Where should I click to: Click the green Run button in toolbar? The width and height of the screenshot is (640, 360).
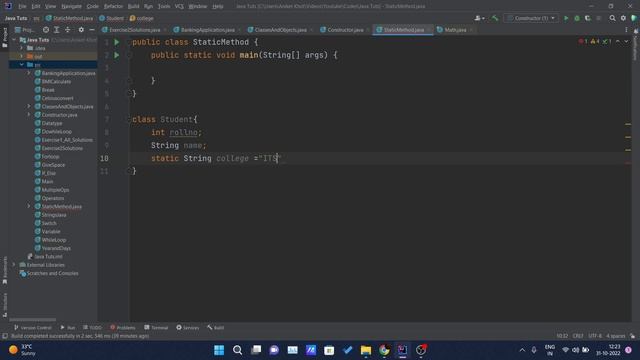pyautogui.click(x=566, y=18)
